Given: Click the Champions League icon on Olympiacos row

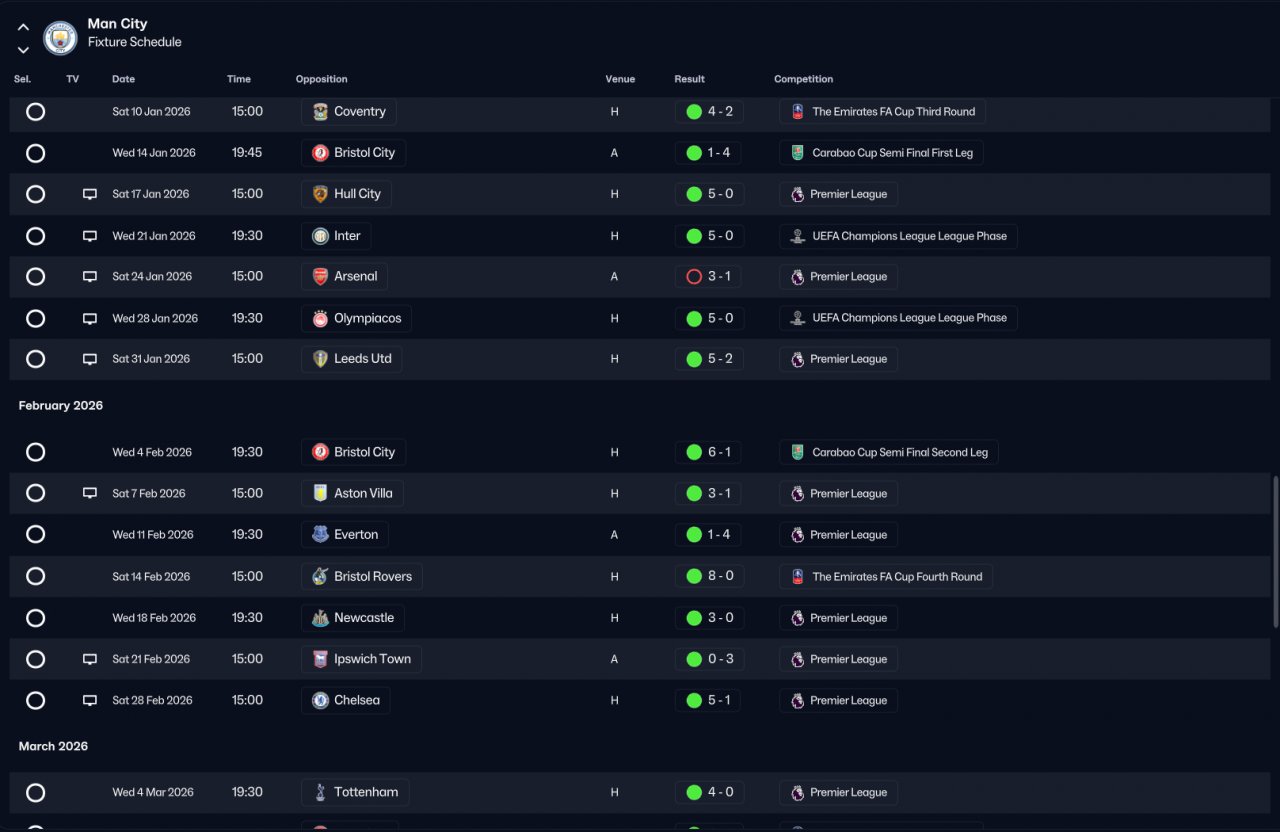Looking at the screenshot, I should pyautogui.click(x=797, y=318).
